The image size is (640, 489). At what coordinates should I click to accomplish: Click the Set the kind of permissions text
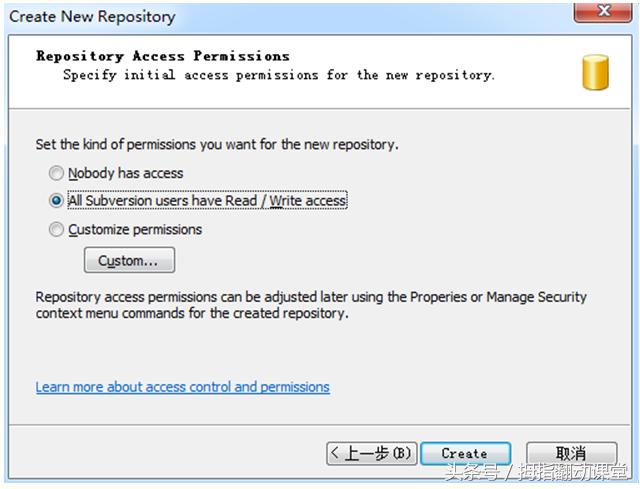(217, 144)
